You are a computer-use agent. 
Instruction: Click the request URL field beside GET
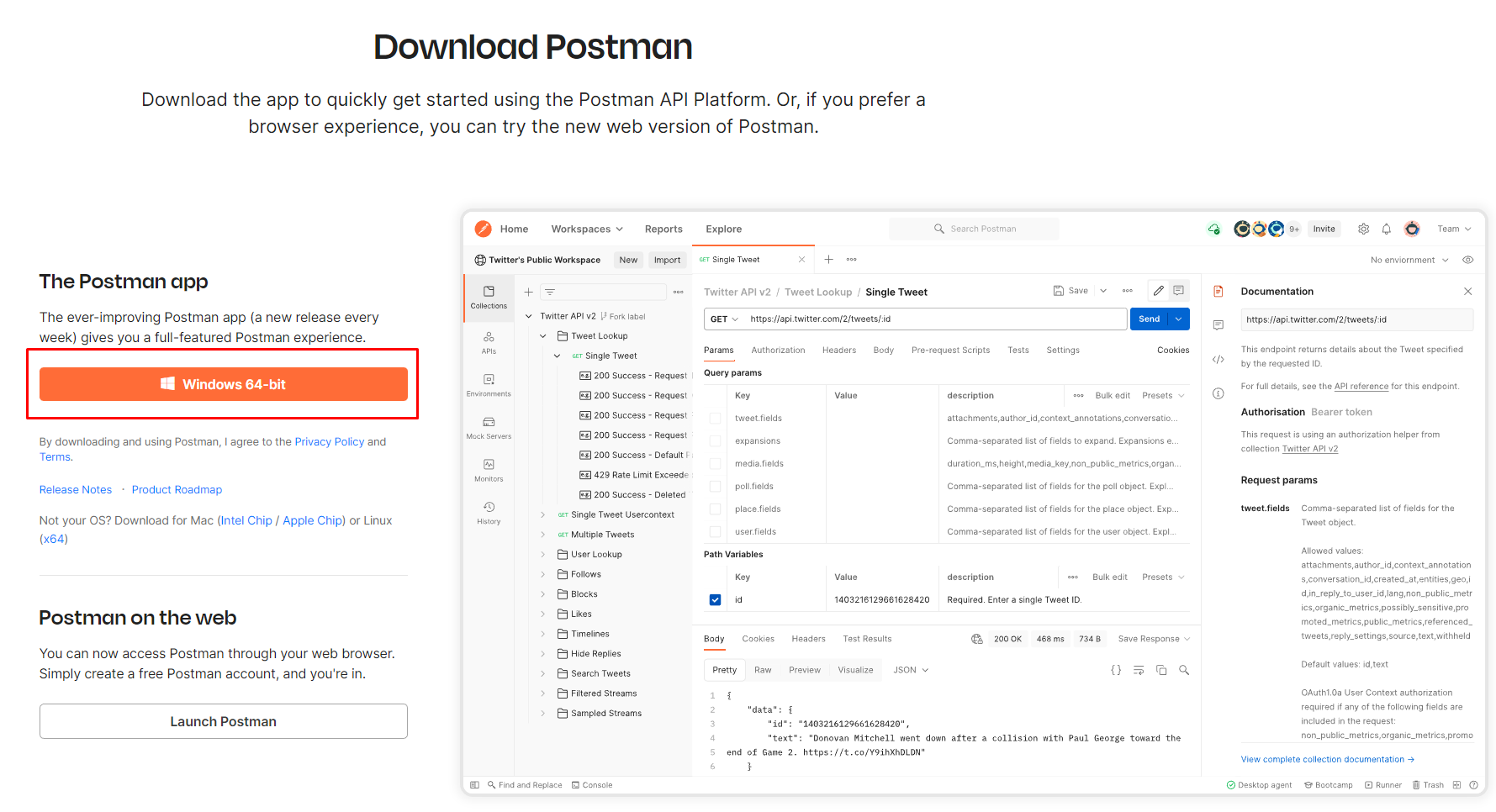pos(935,319)
